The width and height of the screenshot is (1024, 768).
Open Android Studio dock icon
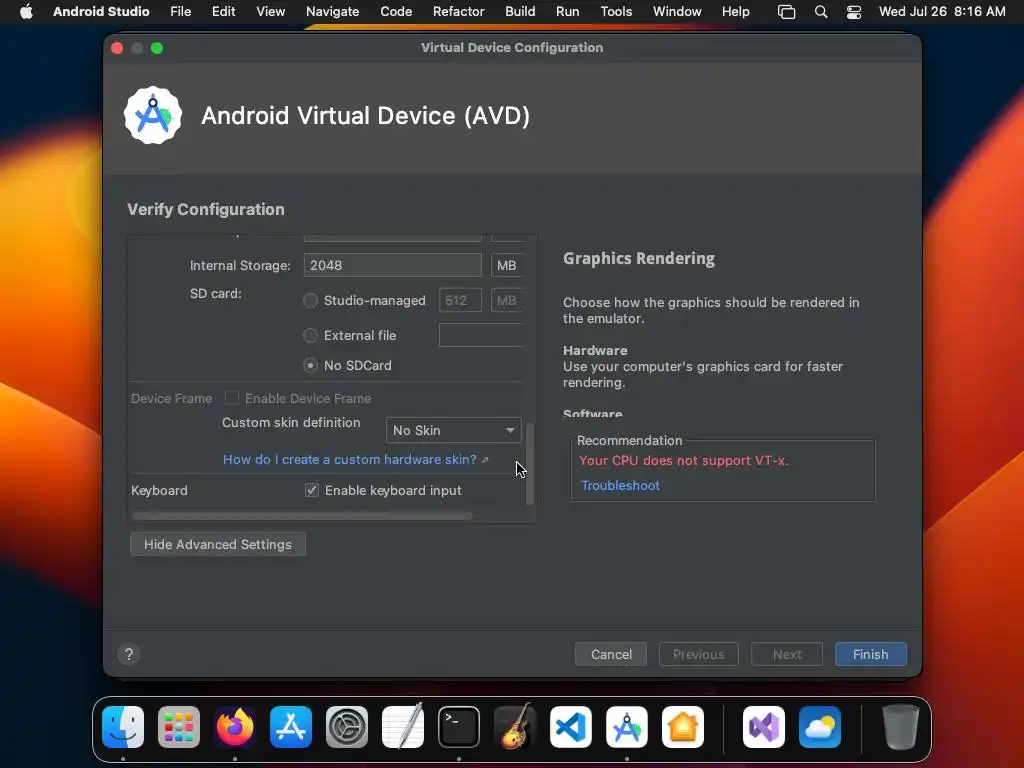627,727
